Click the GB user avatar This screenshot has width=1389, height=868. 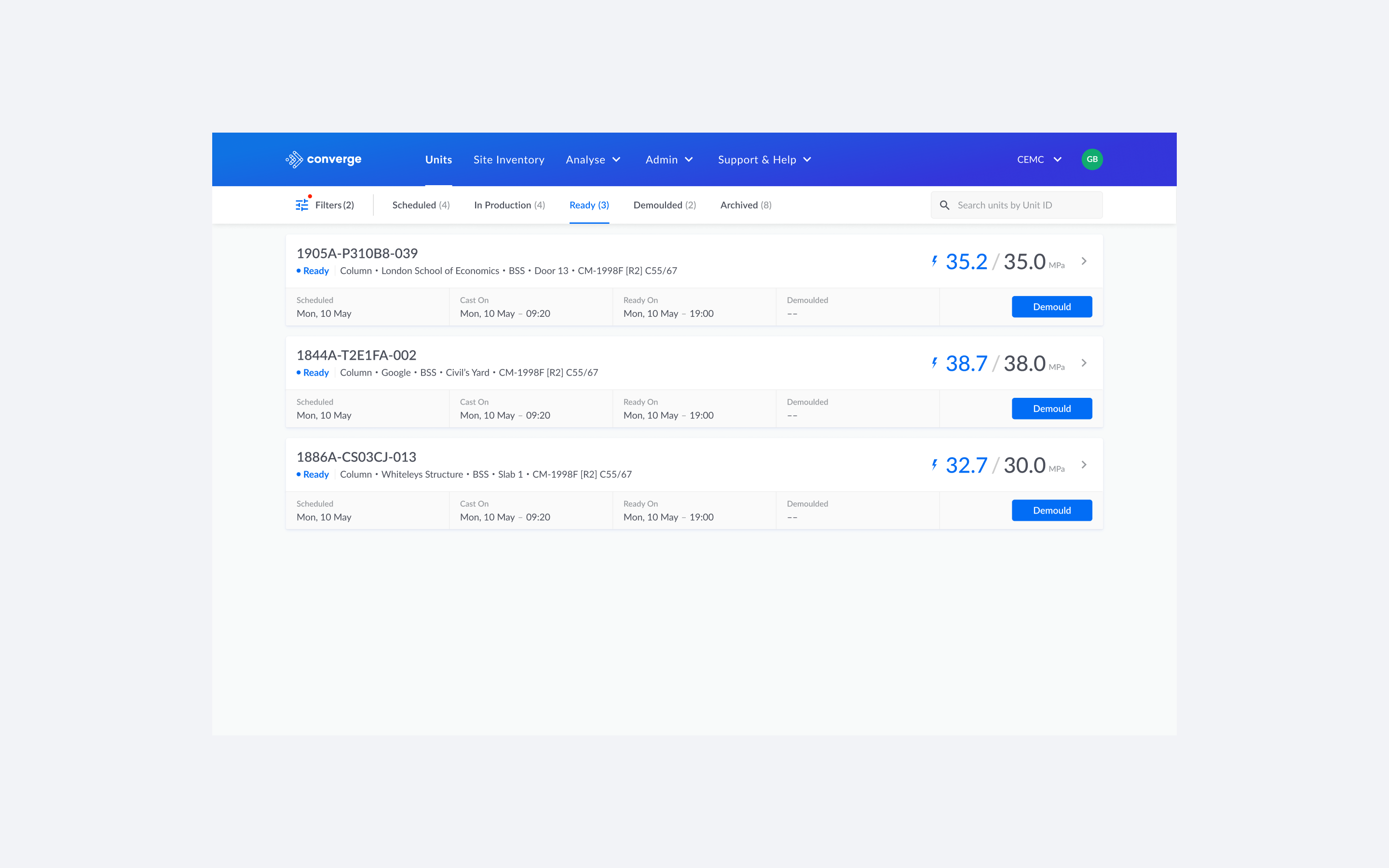[x=1092, y=160]
